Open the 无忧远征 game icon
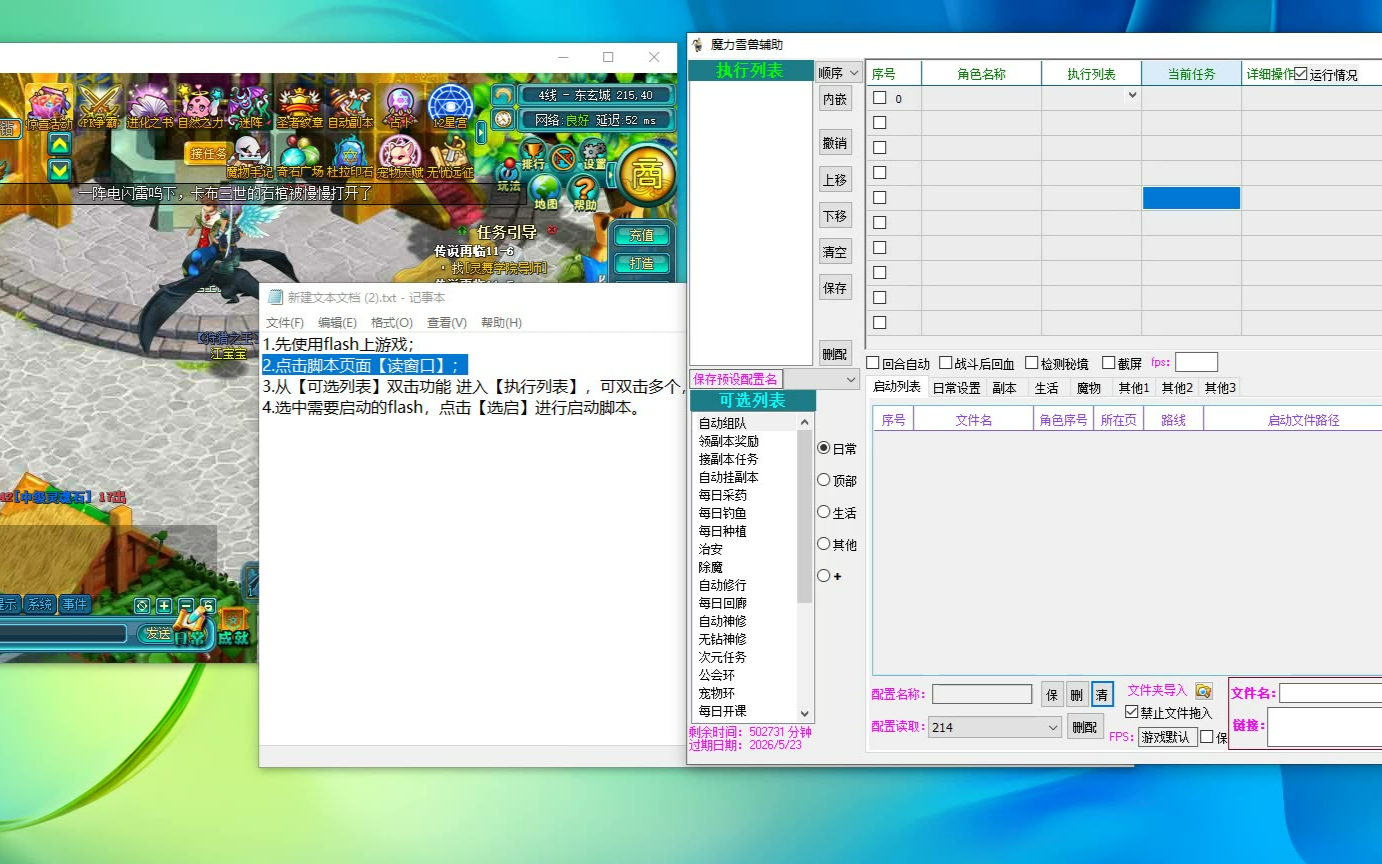 tap(450, 157)
